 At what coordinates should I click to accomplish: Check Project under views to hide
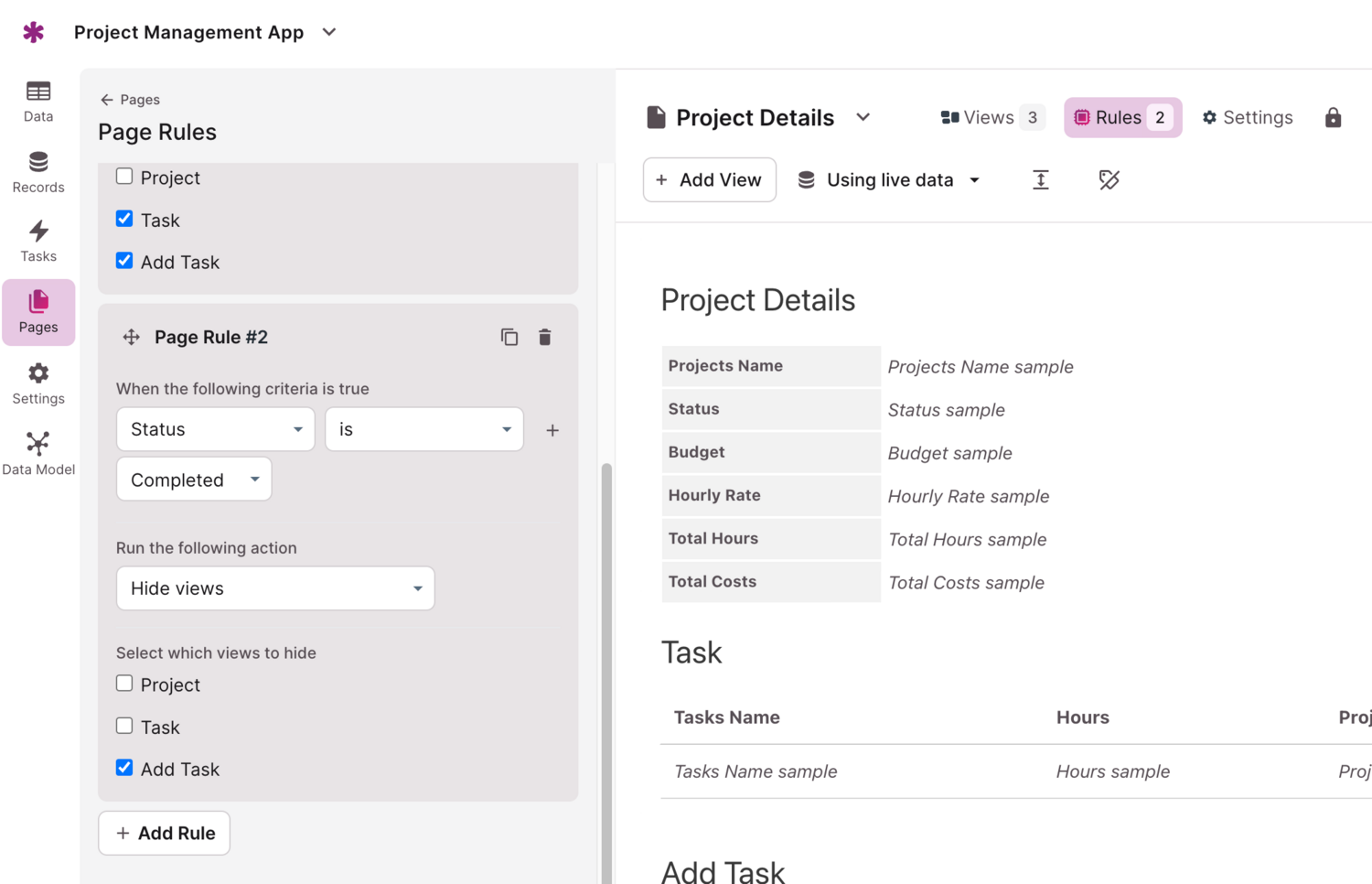click(x=124, y=684)
